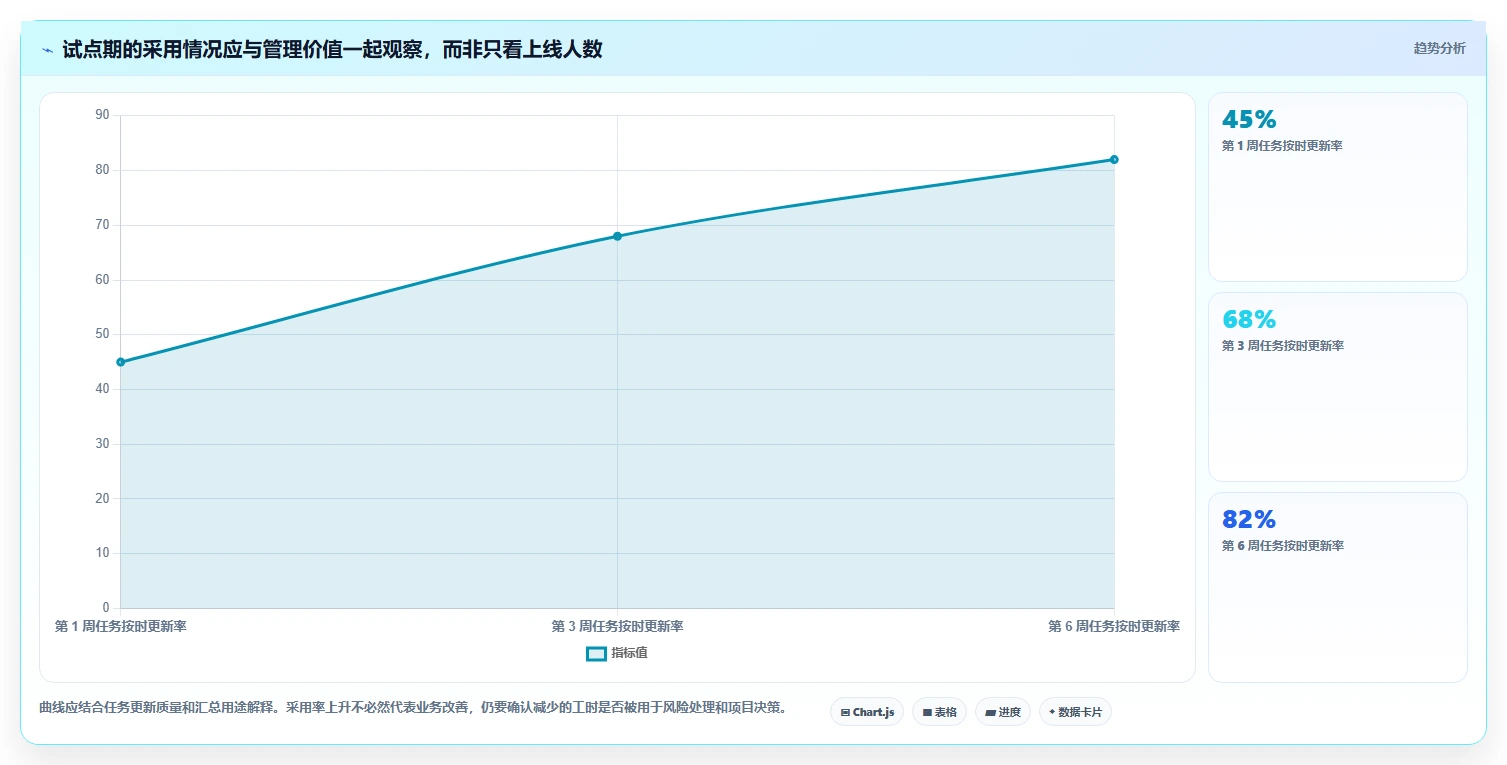Click the y-axis value 0
This screenshot has width=1507, height=765.
pos(106,608)
